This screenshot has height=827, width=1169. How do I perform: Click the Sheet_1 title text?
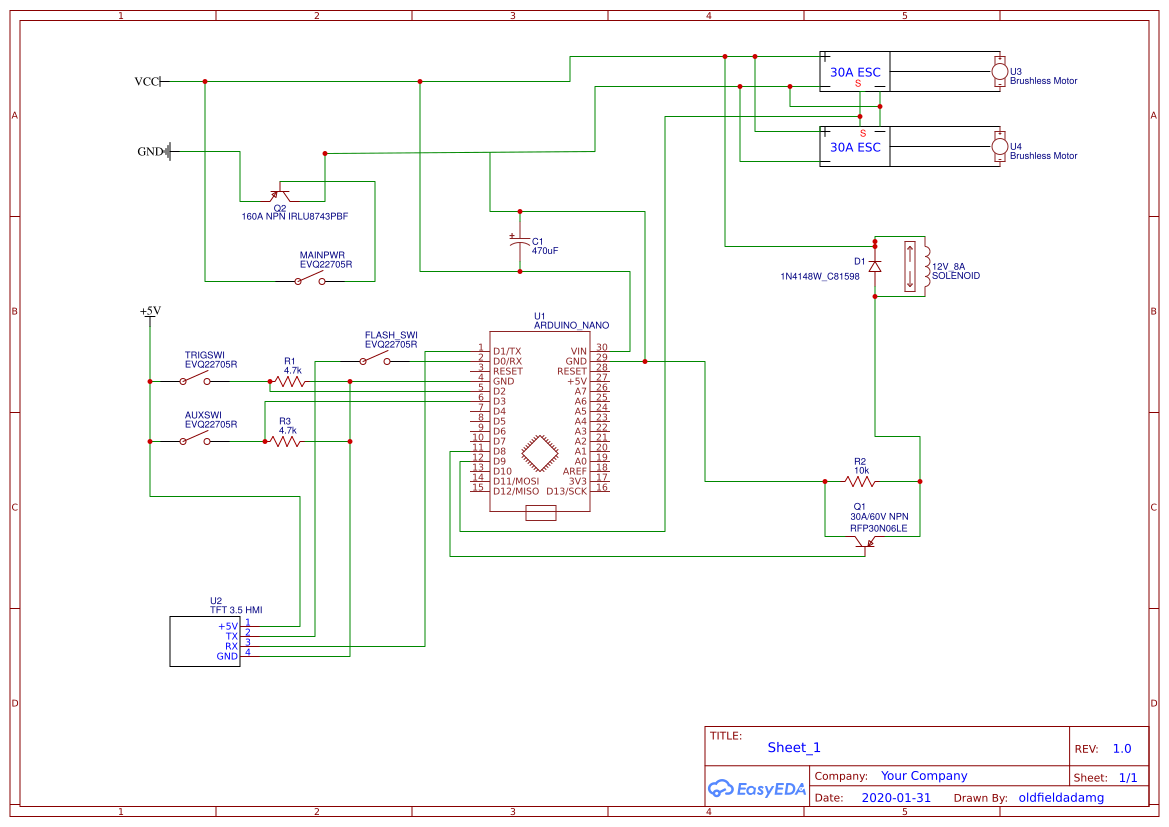click(794, 747)
